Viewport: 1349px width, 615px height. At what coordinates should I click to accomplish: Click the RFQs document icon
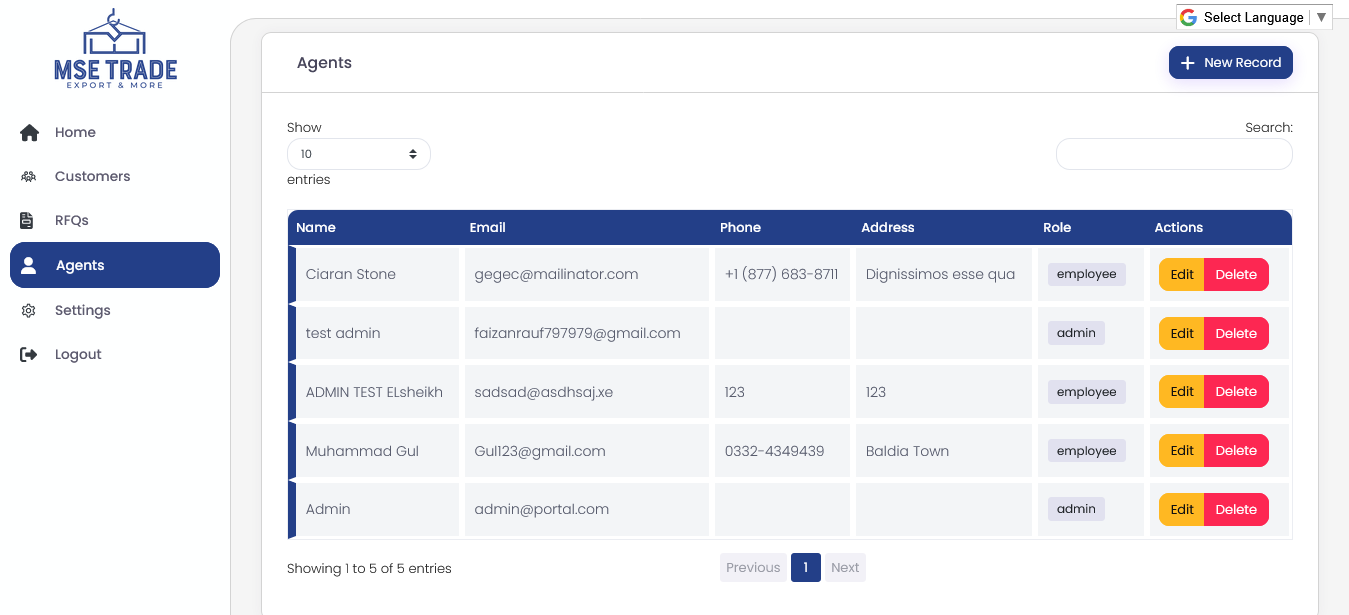[29, 220]
